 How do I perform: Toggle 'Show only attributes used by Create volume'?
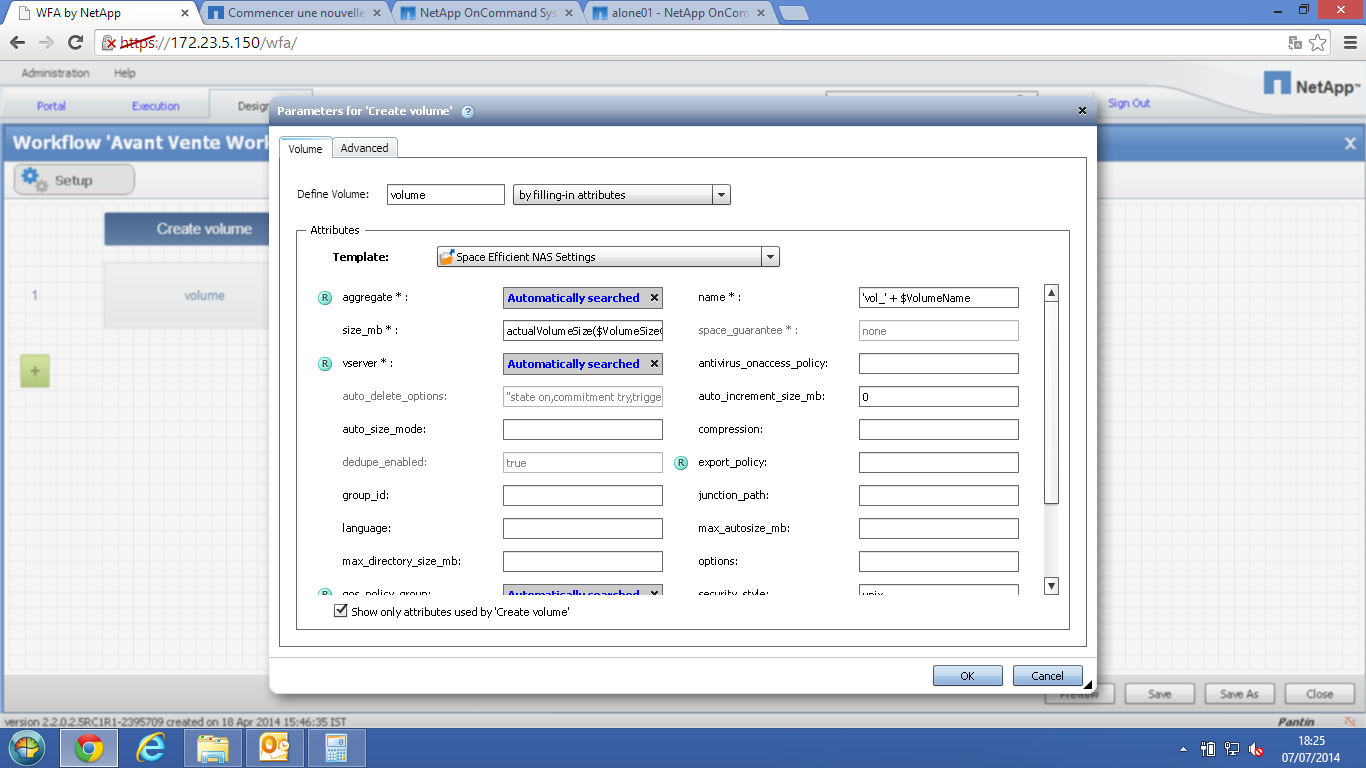[x=340, y=611]
